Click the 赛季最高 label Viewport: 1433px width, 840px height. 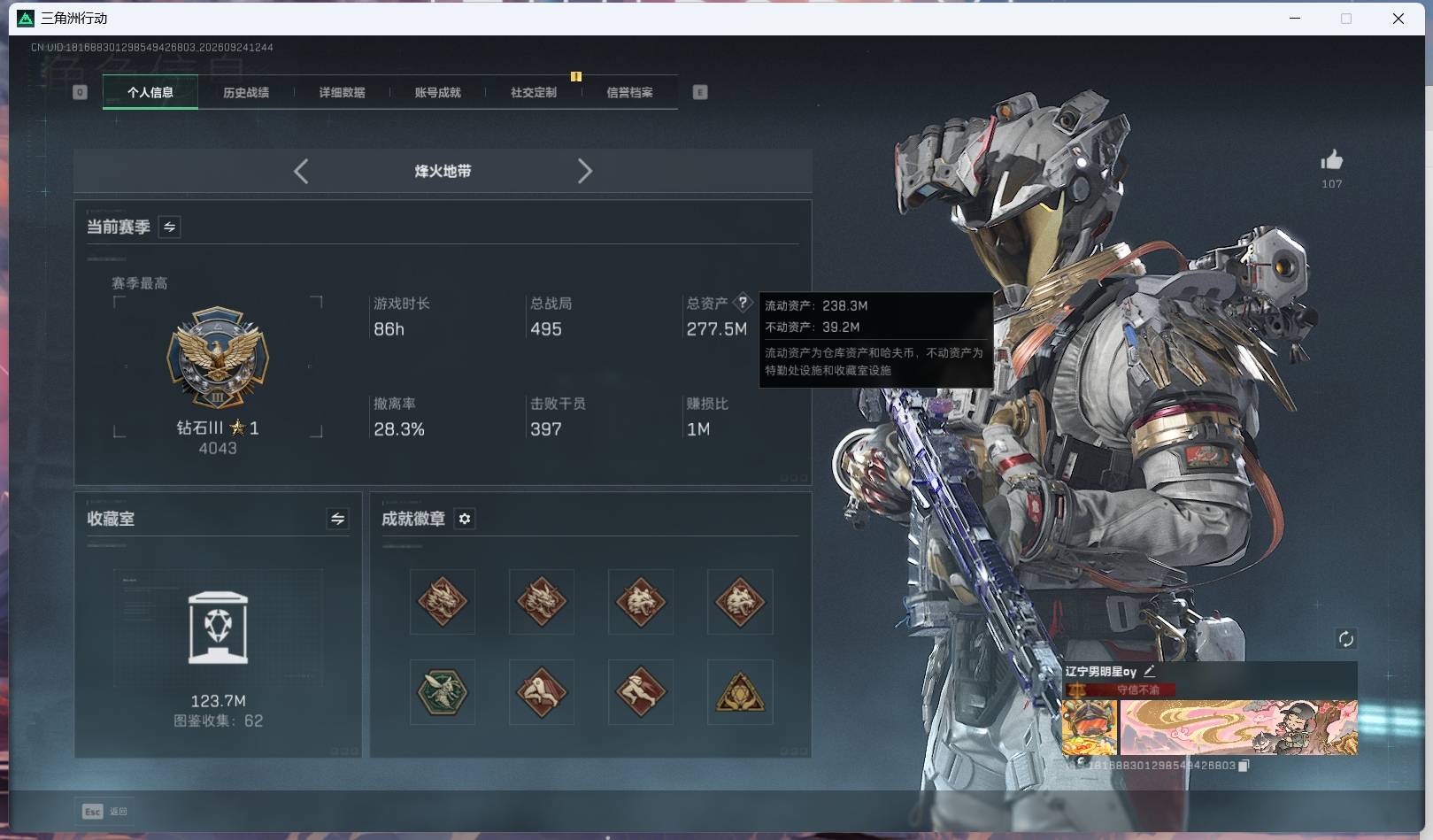pyautogui.click(x=140, y=283)
